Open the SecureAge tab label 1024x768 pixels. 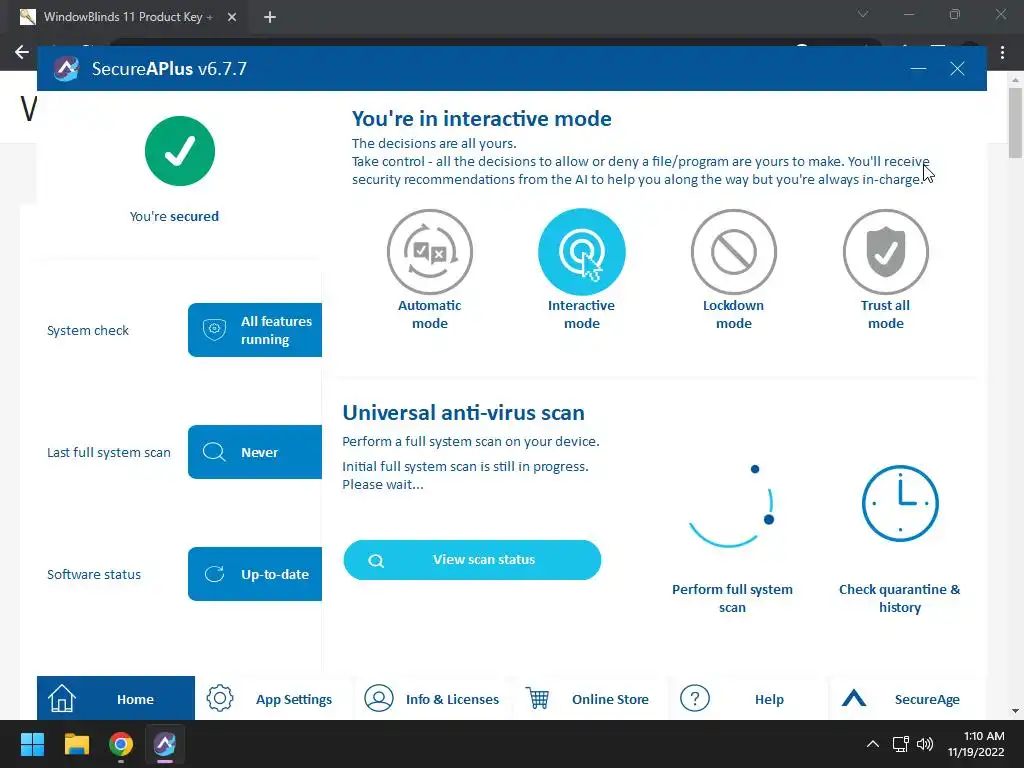coord(927,699)
